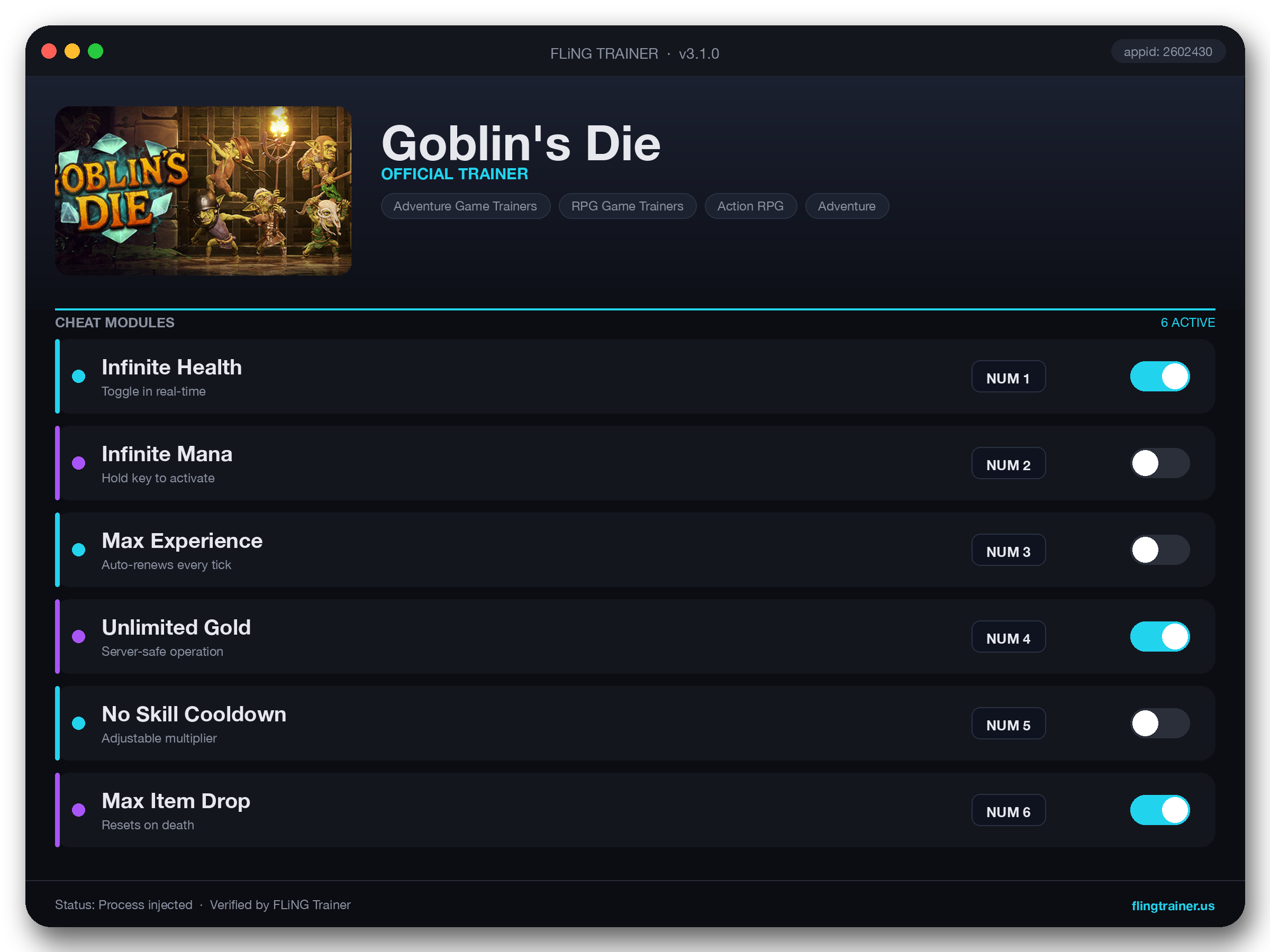Open the flingtrainer.us link
This screenshot has width=1270, height=952.
pyautogui.click(x=1173, y=905)
